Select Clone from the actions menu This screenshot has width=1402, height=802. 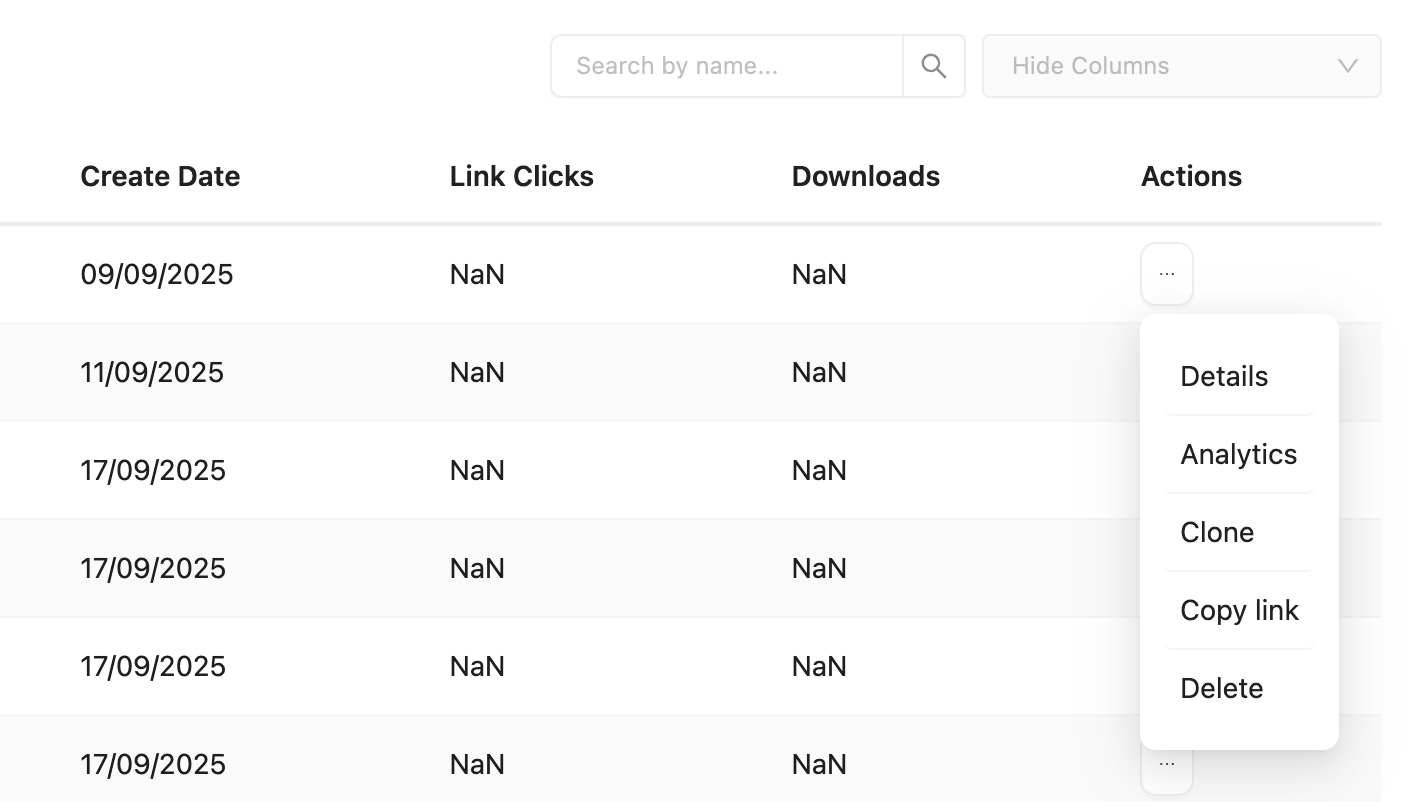coord(1217,533)
